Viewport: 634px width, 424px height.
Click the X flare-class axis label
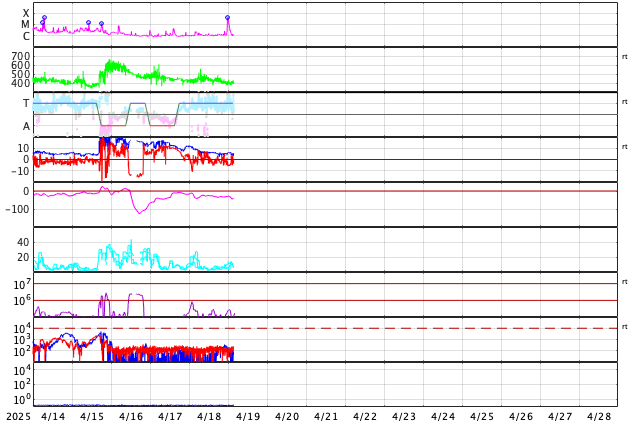[26, 13]
